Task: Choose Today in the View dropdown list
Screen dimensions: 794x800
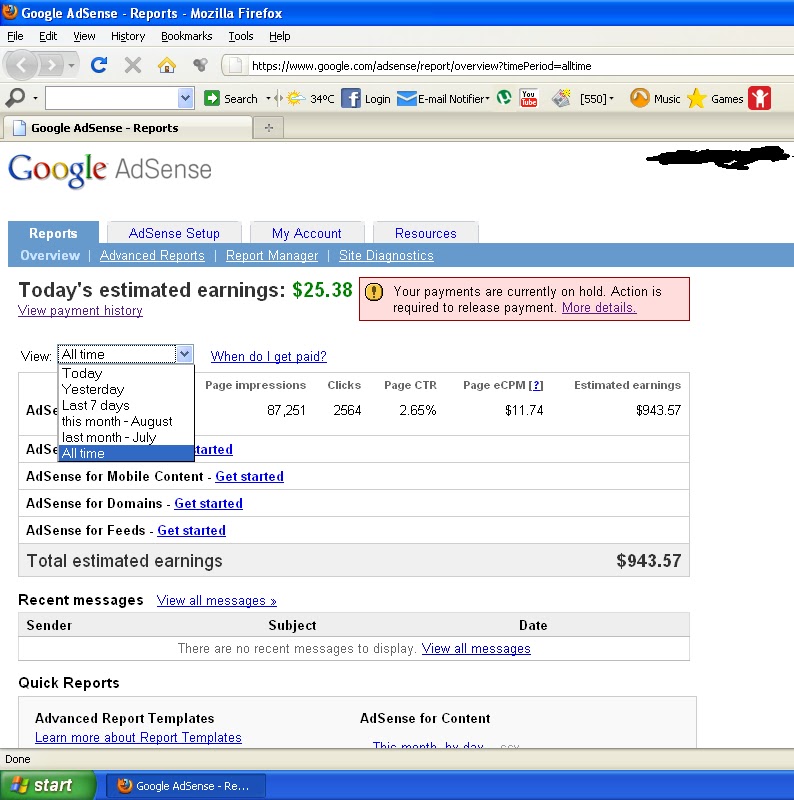Action: 126,373
